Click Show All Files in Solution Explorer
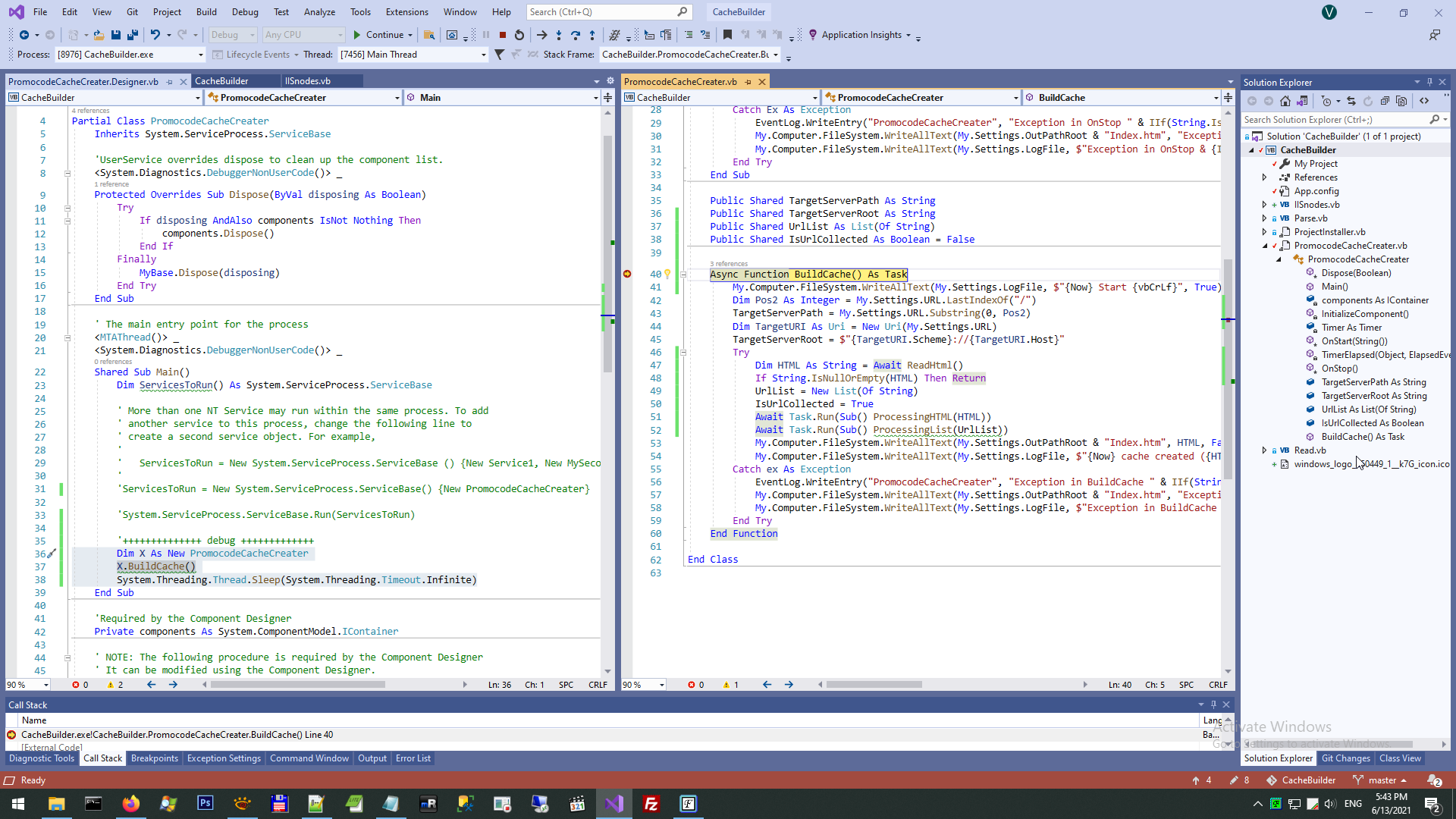 click(1401, 101)
